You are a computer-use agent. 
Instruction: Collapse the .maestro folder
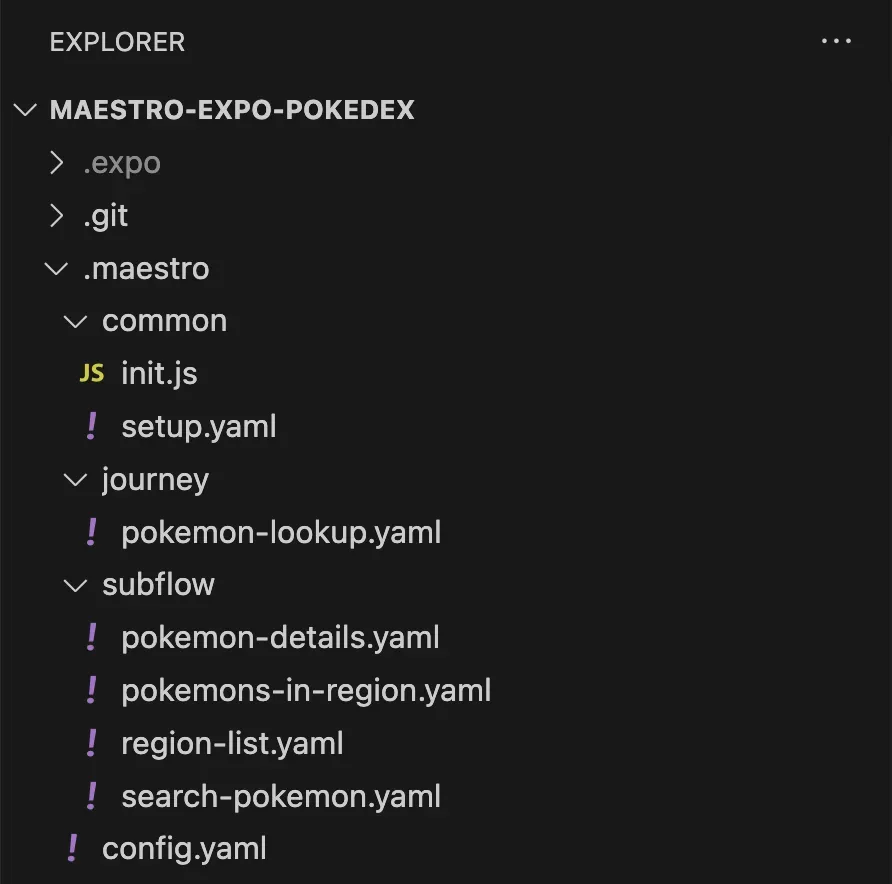click(x=58, y=269)
